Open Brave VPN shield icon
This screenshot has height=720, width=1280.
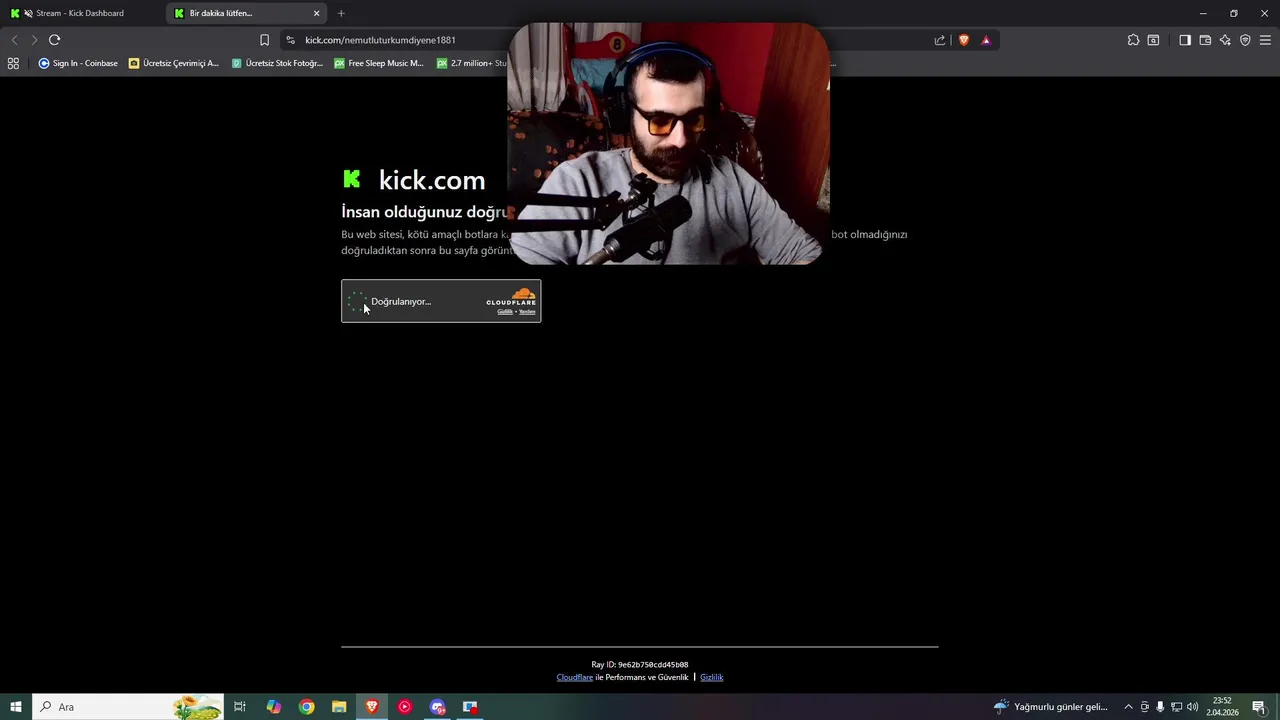click(x=1245, y=40)
